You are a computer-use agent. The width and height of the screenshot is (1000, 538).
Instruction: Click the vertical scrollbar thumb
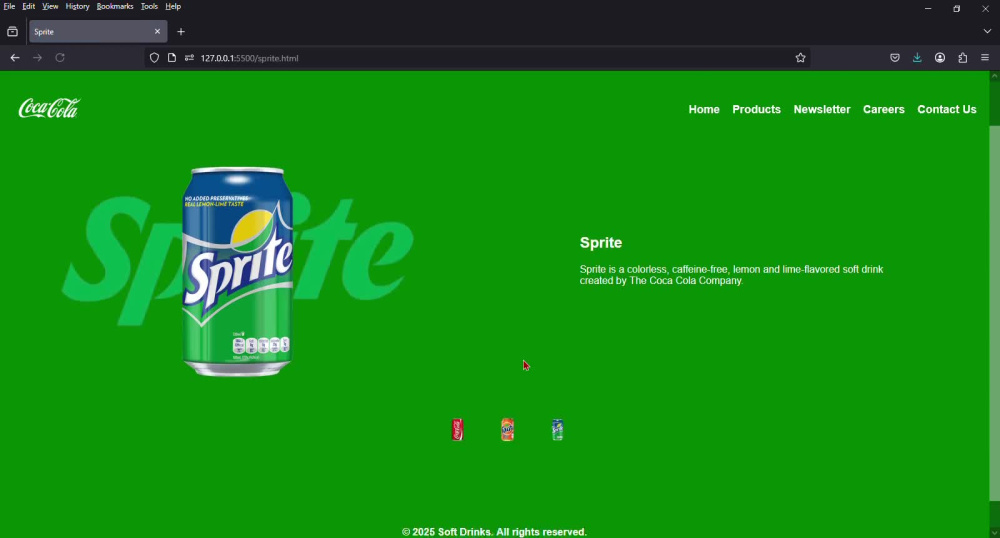coord(994,312)
